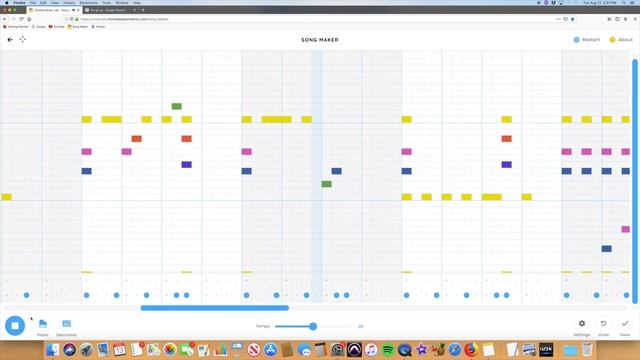Image resolution: width=640 pixels, height=360 pixels.
Task: Open the Settings gear
Action: (582, 323)
